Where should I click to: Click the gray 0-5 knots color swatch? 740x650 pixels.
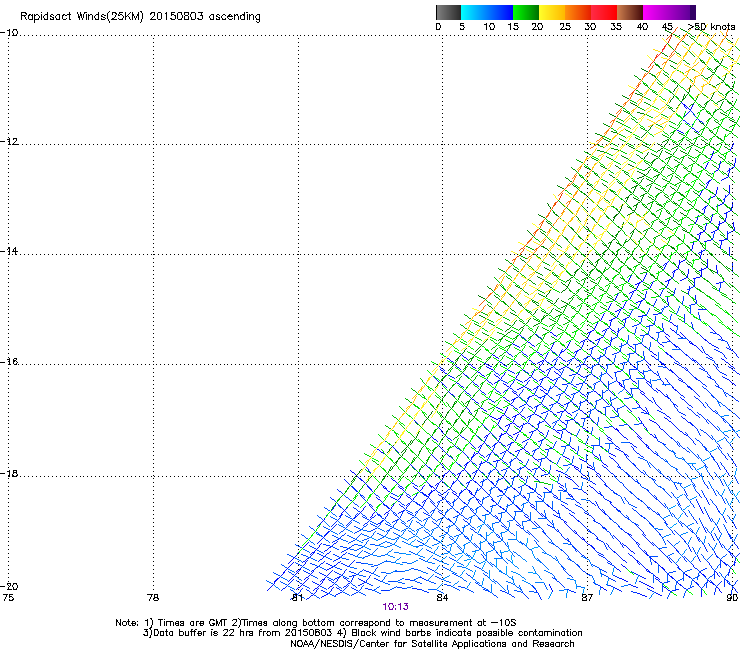(448, 12)
